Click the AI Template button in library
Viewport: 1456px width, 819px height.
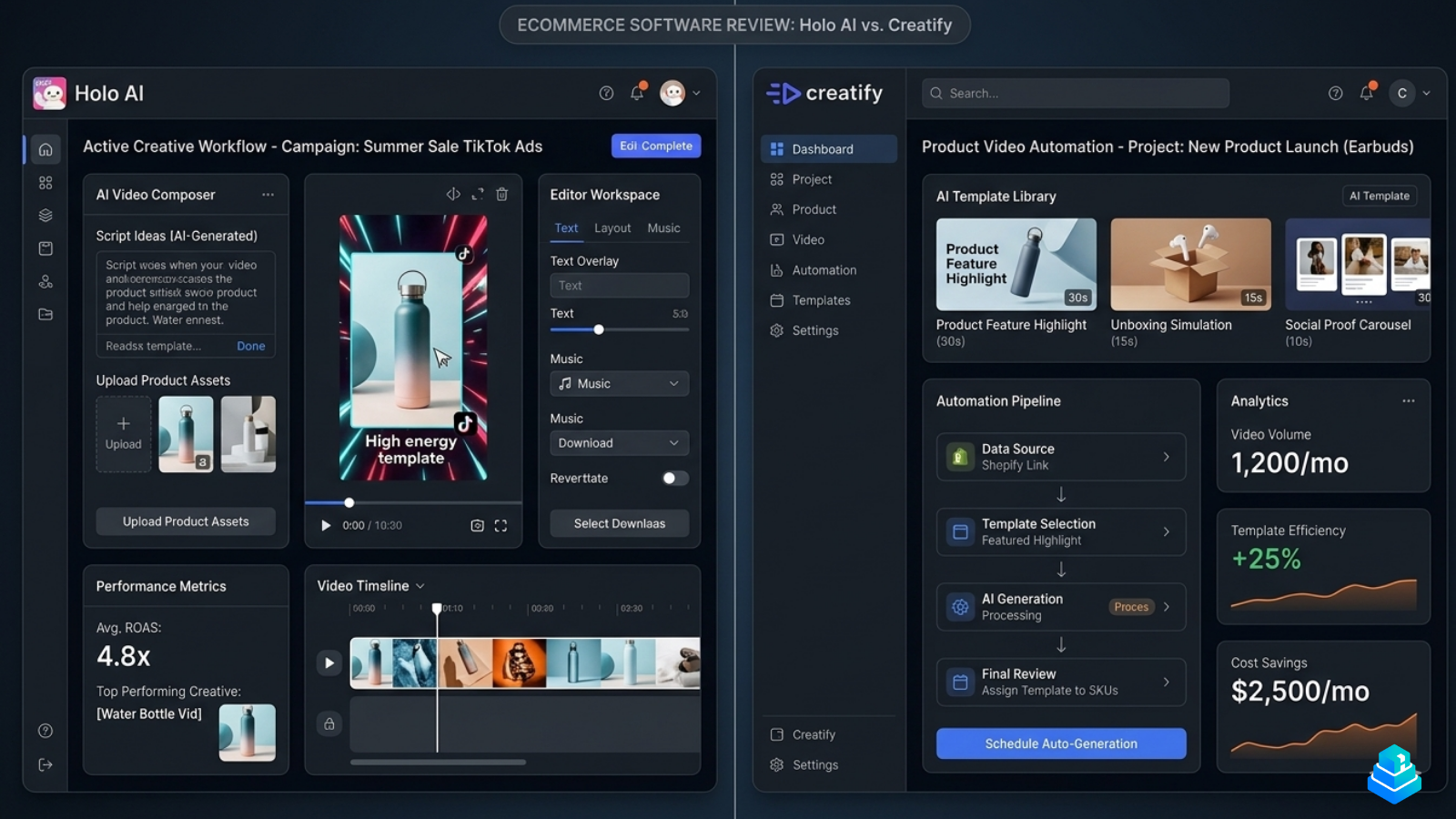1380,196
